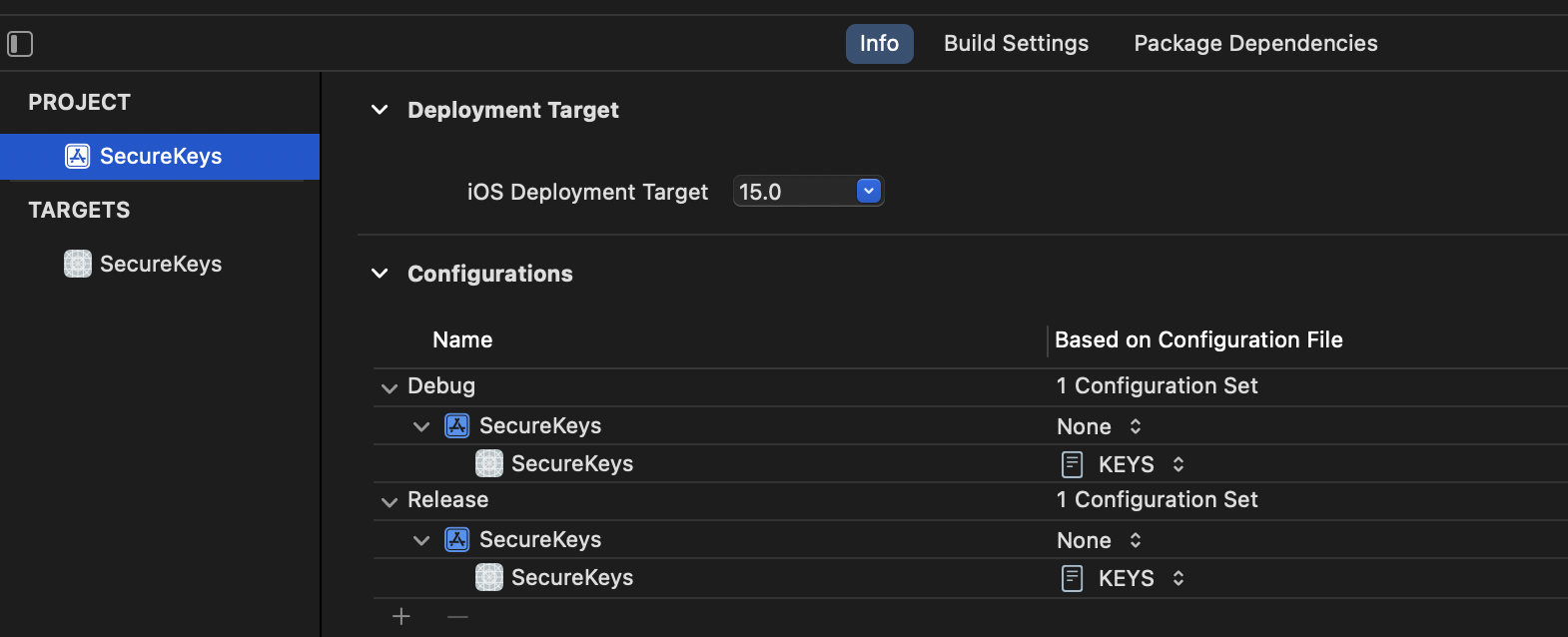Collapse the Release configuration row
Screen dimensions: 1568x637
(390, 501)
